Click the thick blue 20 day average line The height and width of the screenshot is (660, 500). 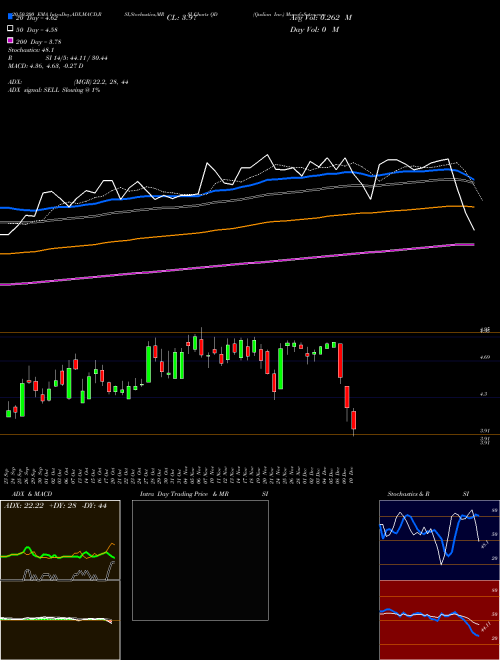tap(236, 188)
